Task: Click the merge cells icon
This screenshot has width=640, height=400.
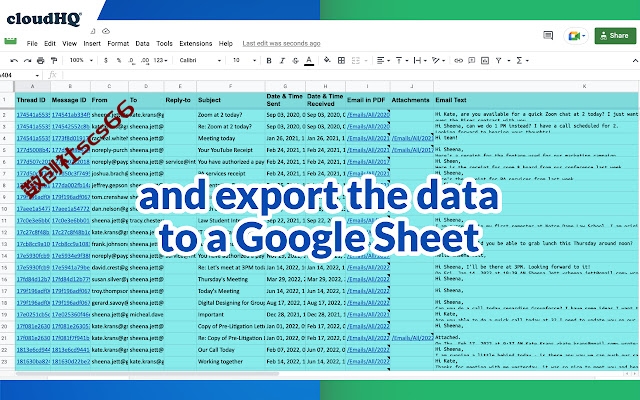Action: [356, 60]
